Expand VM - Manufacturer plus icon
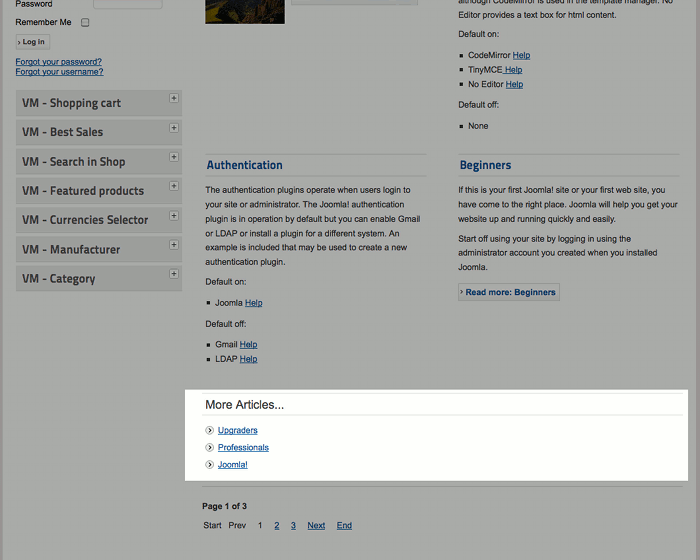 tap(174, 245)
